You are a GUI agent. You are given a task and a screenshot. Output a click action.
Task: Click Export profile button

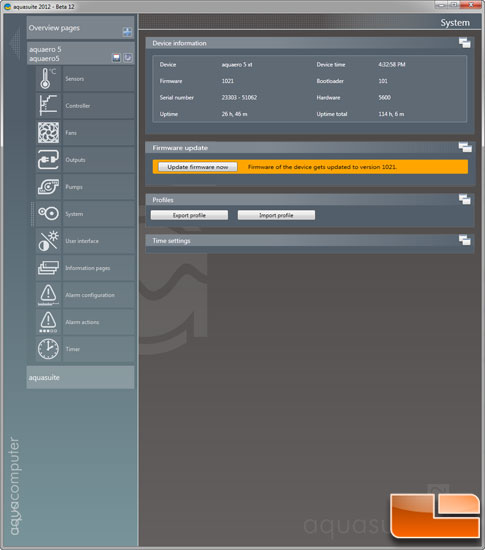point(189,215)
